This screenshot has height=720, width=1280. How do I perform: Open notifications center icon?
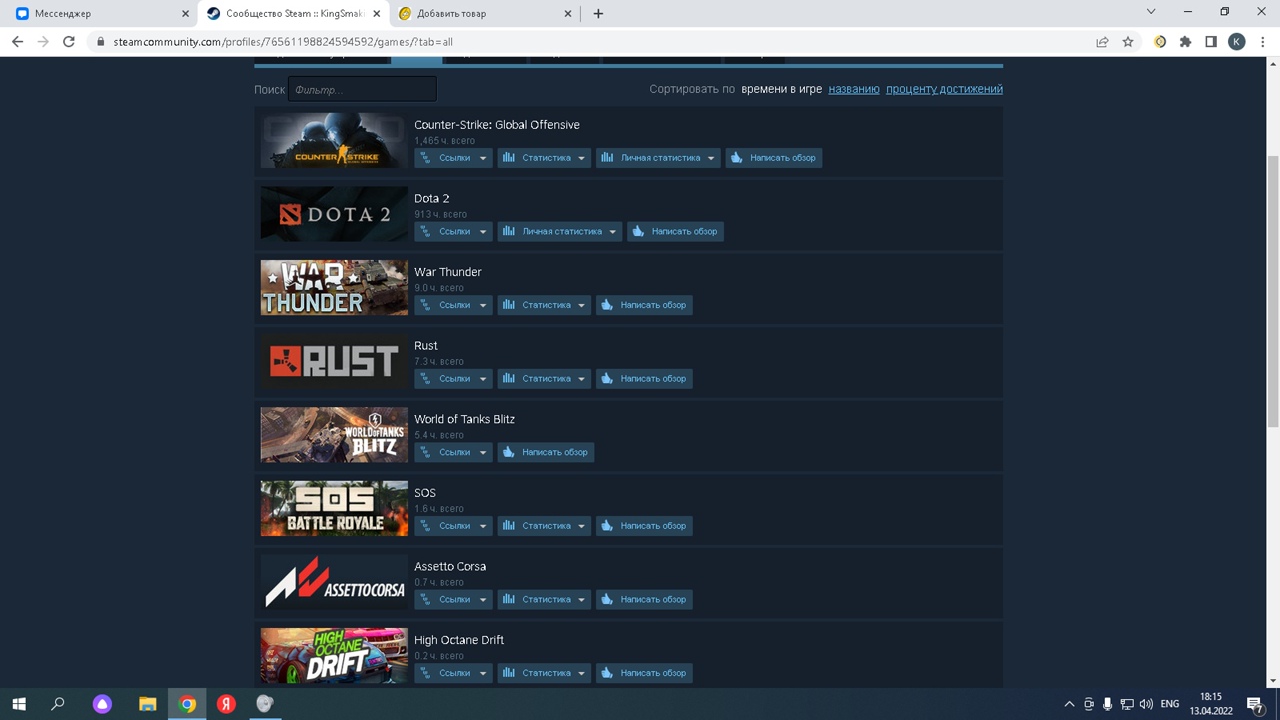tap(1256, 704)
